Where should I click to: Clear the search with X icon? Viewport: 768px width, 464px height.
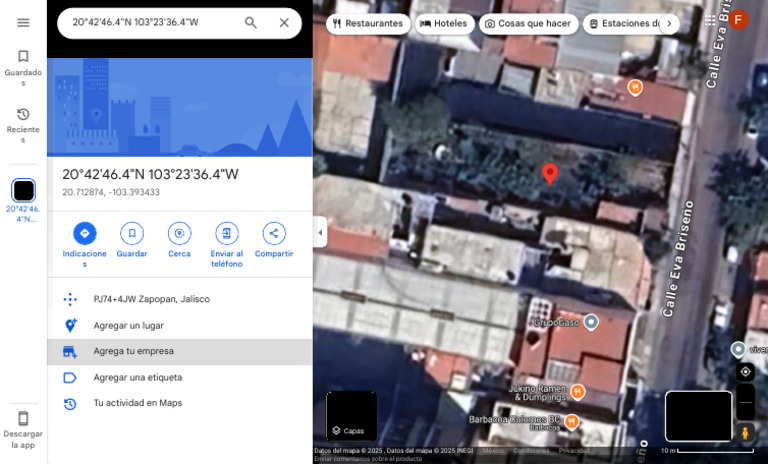click(x=284, y=23)
